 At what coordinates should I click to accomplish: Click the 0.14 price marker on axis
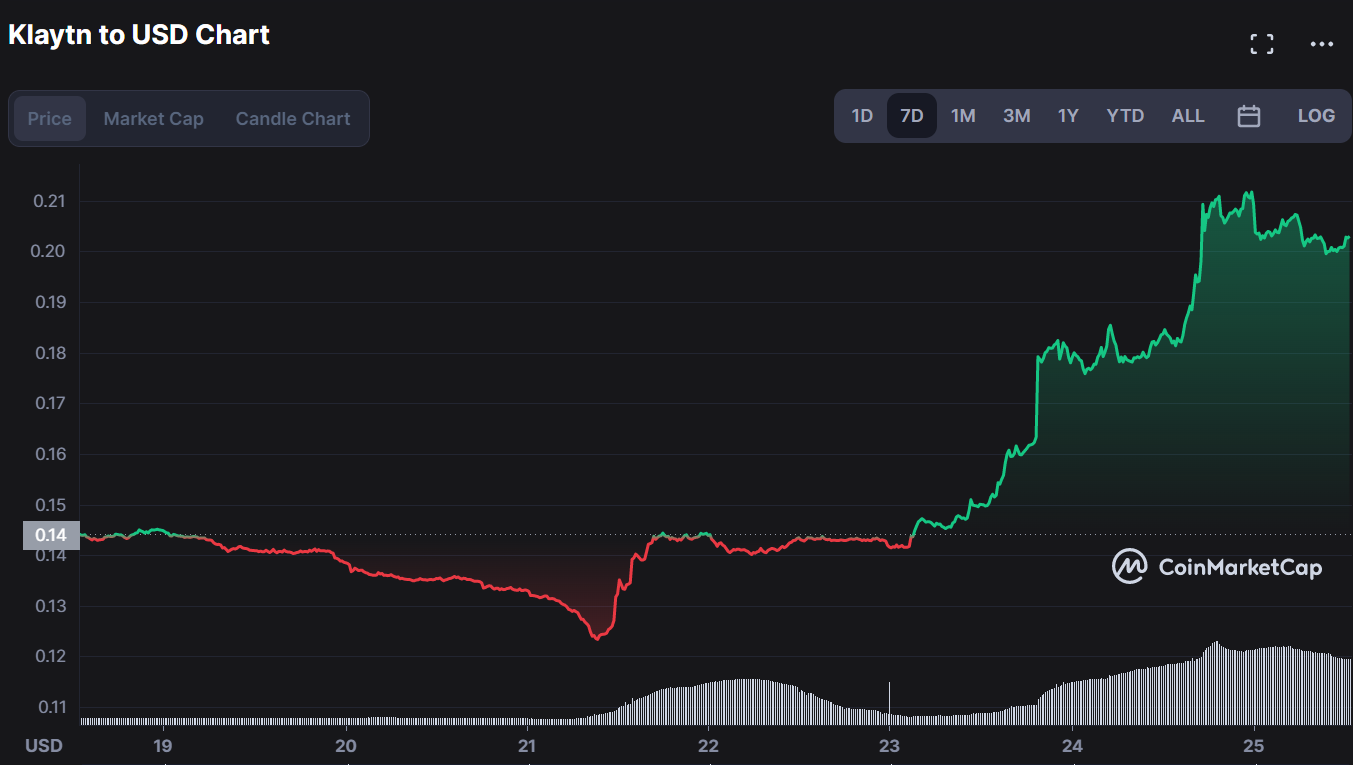(50, 535)
